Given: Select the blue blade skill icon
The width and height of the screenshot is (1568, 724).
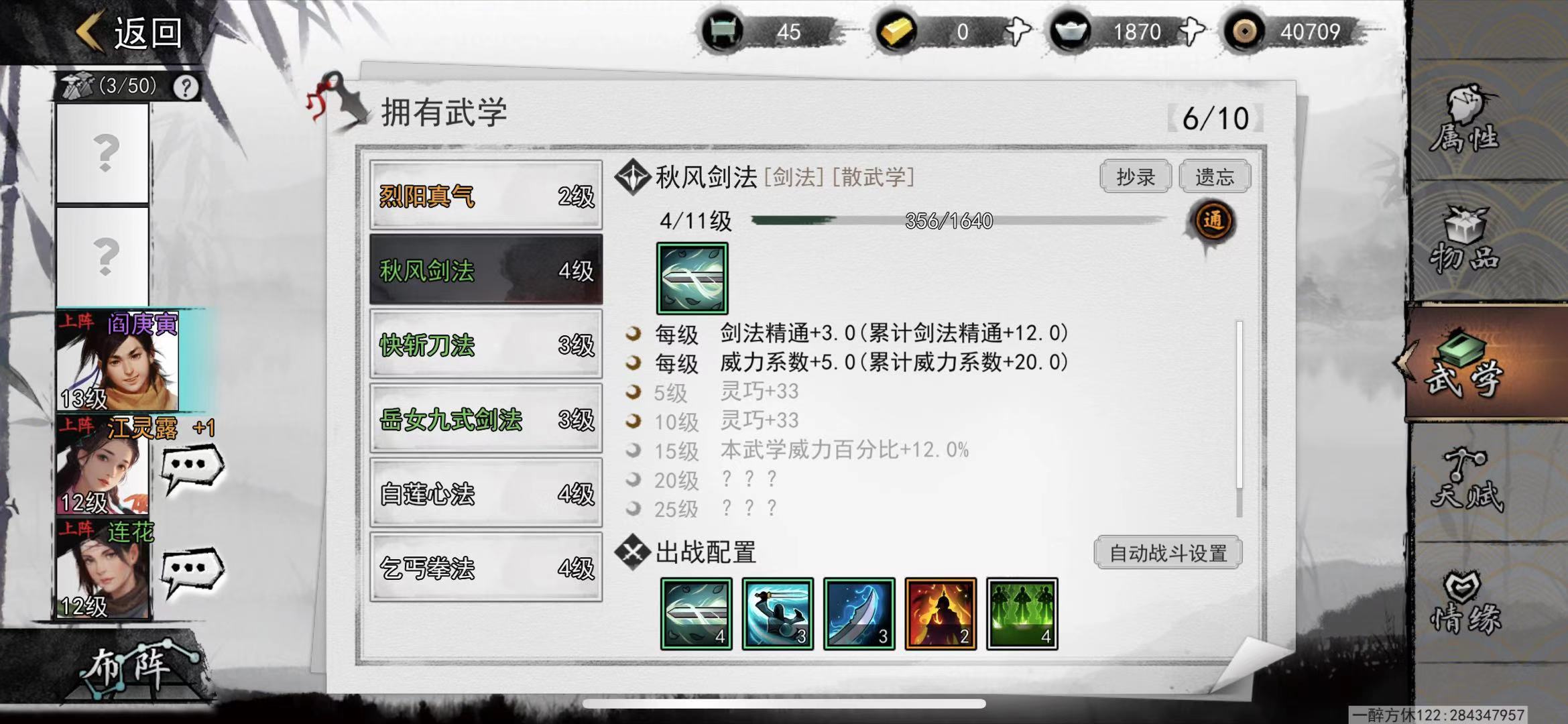Looking at the screenshot, I should [x=859, y=613].
